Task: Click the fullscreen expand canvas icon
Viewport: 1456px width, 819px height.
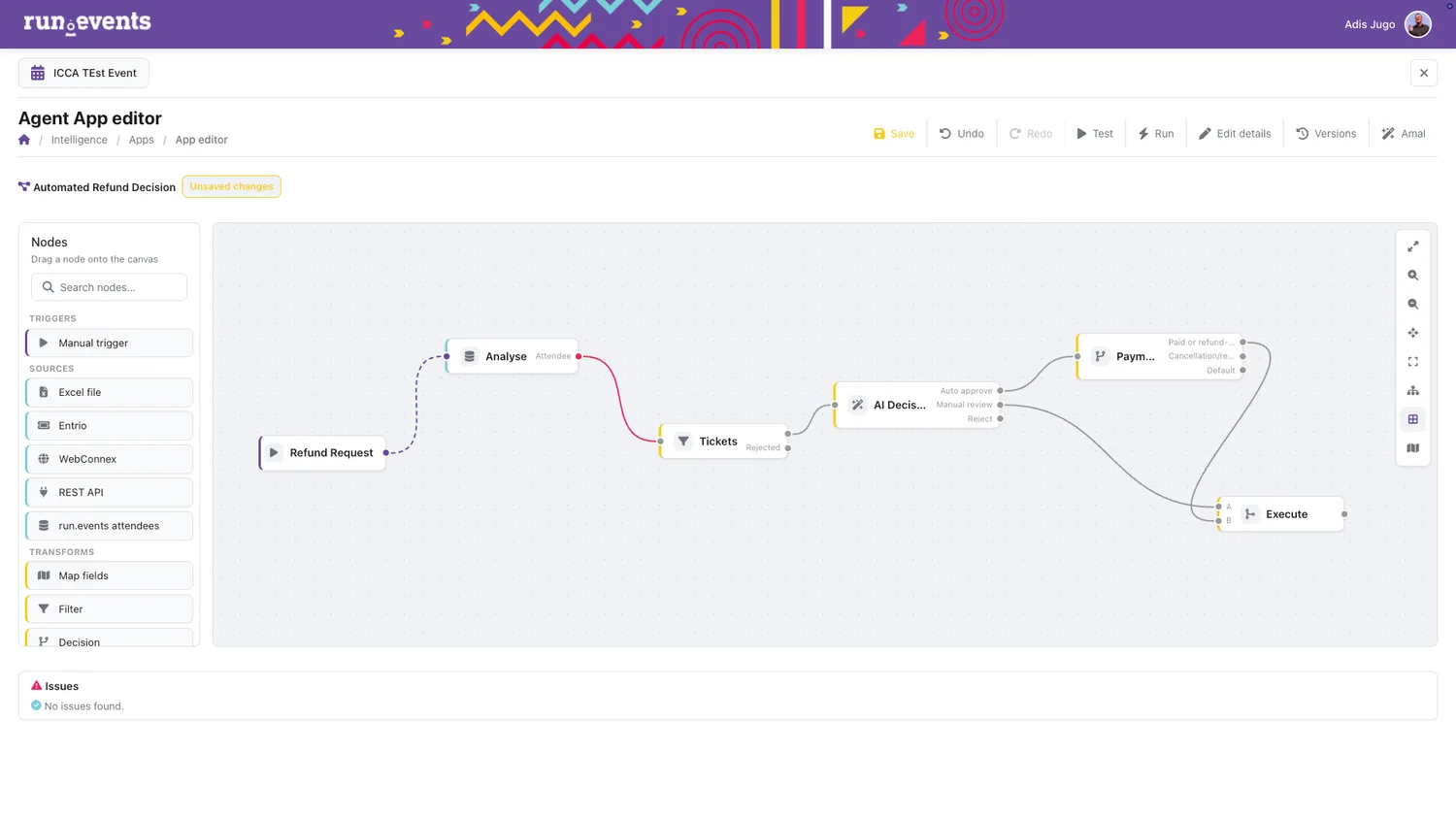Action: click(1413, 246)
